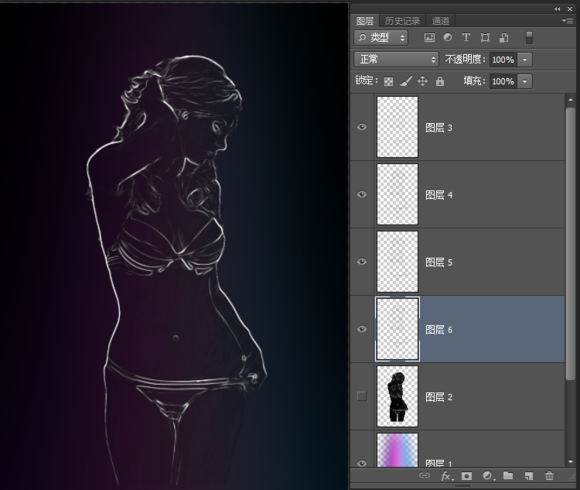This screenshot has height=490, width=580.
Task: Filter layers by shape icon
Action: (485, 37)
